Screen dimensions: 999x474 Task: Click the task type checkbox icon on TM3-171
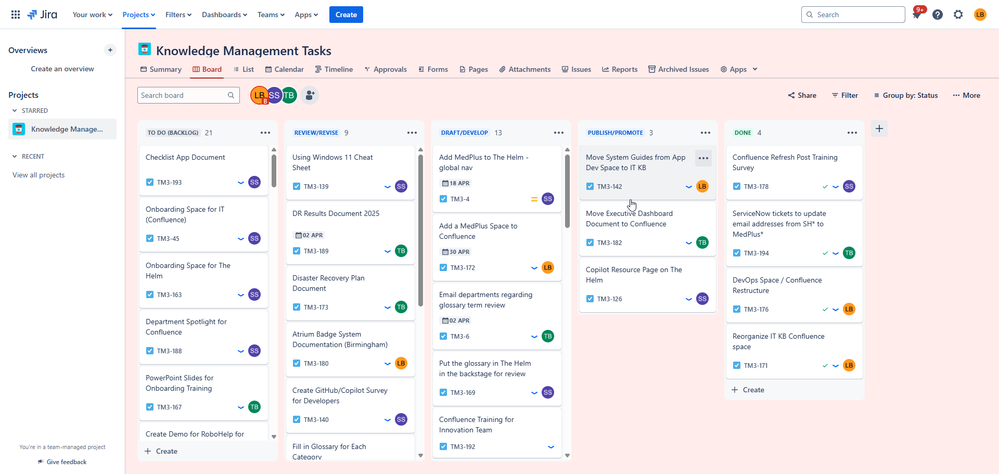click(x=737, y=366)
